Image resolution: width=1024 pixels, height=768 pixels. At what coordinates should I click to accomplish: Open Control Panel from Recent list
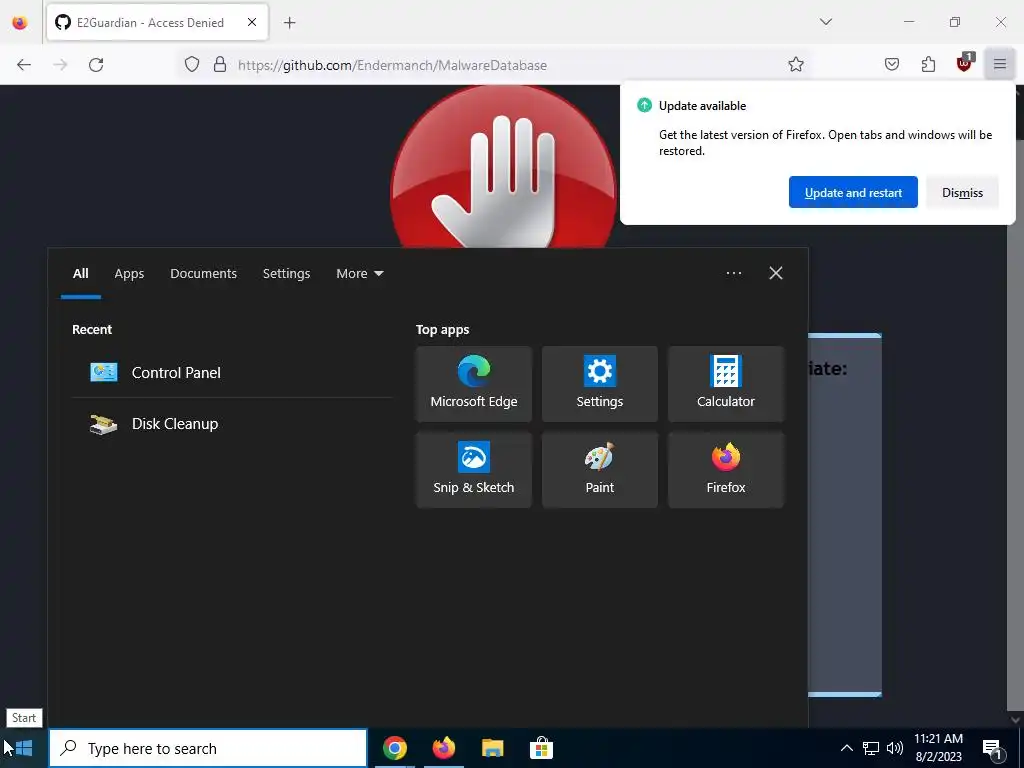(232, 372)
